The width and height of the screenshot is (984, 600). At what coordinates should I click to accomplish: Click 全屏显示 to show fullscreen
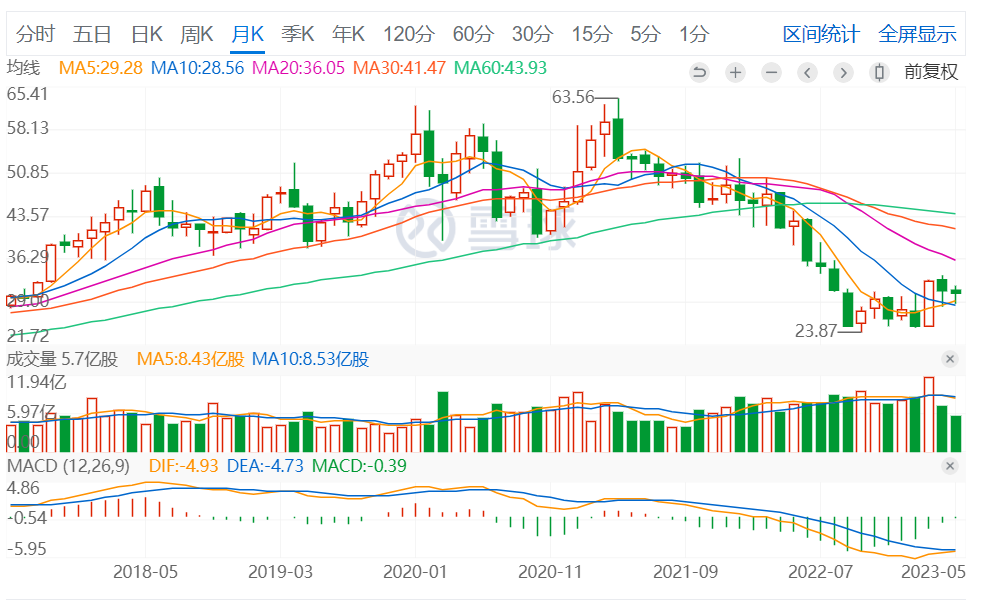[x=917, y=34]
